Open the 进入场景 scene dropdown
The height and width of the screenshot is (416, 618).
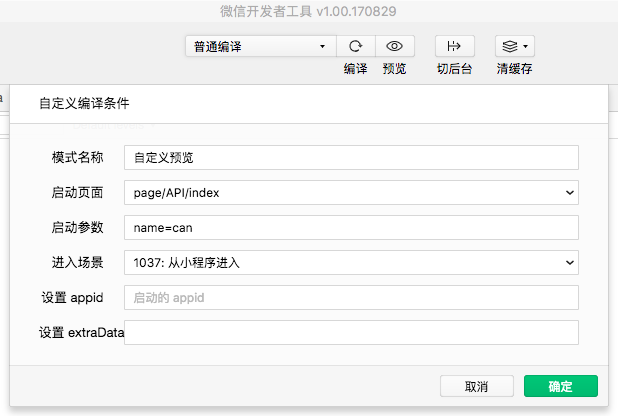pyautogui.click(x=351, y=262)
